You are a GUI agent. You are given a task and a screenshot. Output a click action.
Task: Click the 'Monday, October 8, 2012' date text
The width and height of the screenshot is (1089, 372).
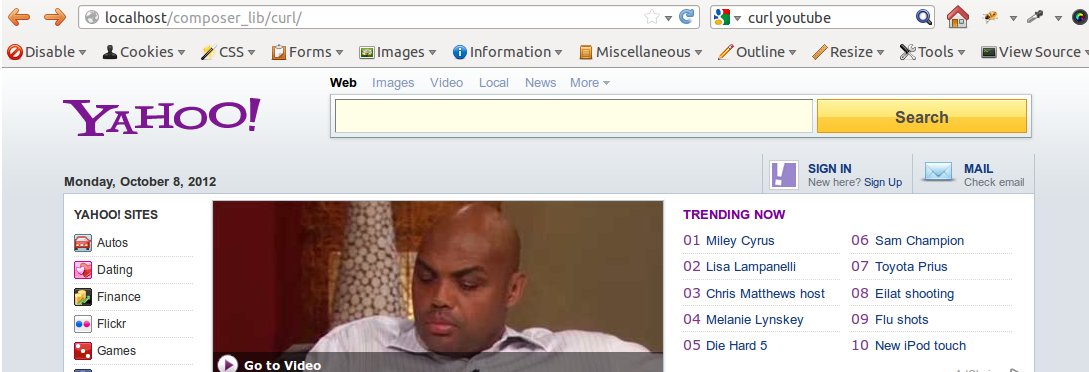140,182
